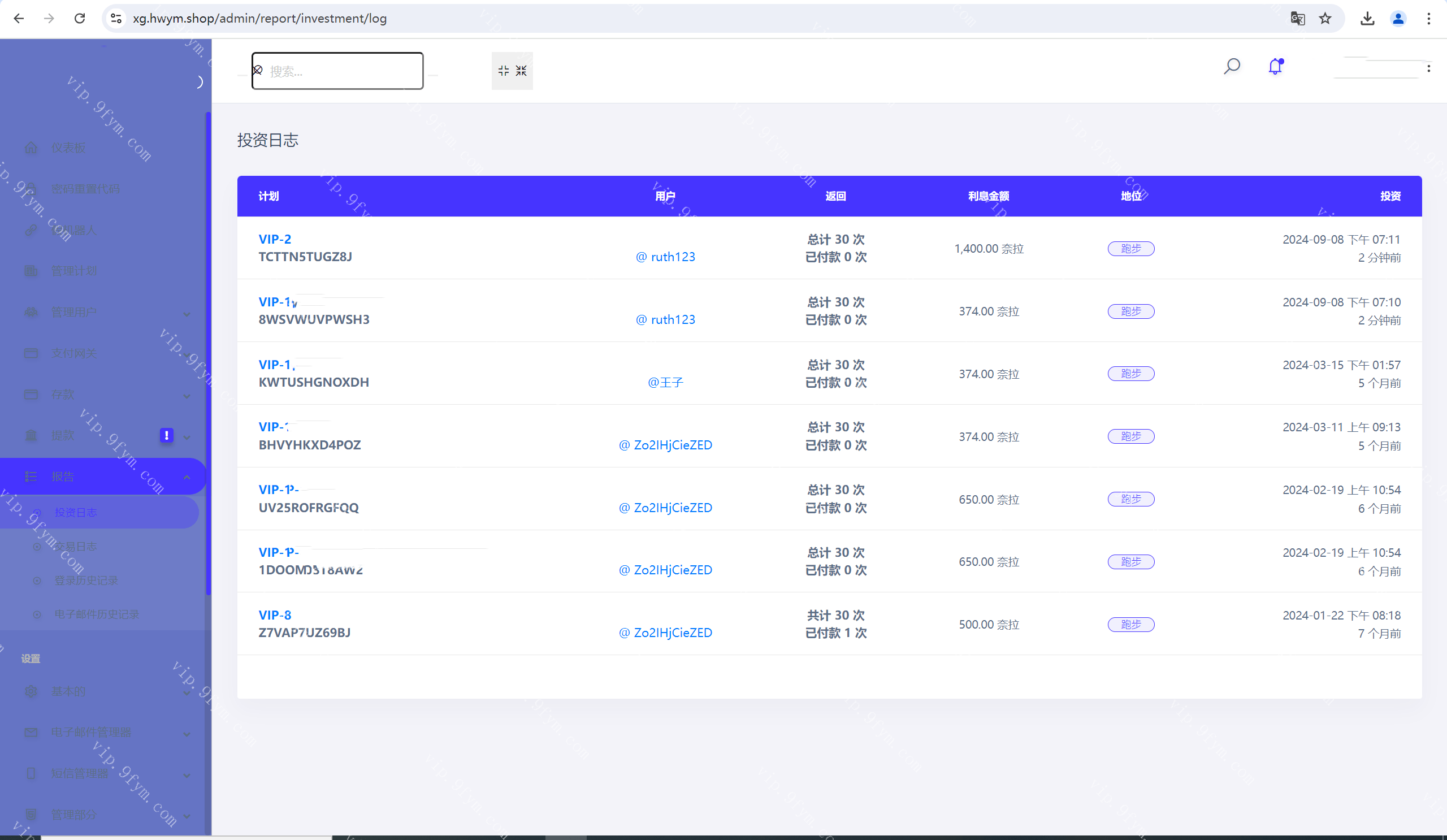Click the magnifier search icon in header
The width and height of the screenshot is (1447, 840).
1231,67
